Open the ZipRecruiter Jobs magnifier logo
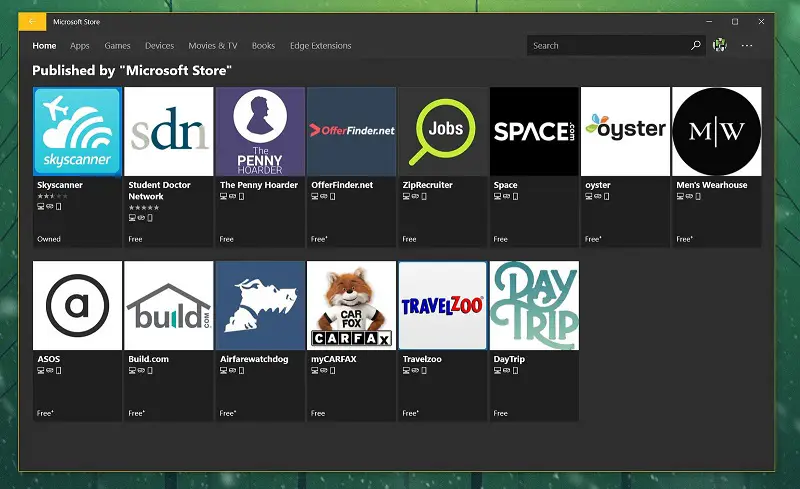 443,131
